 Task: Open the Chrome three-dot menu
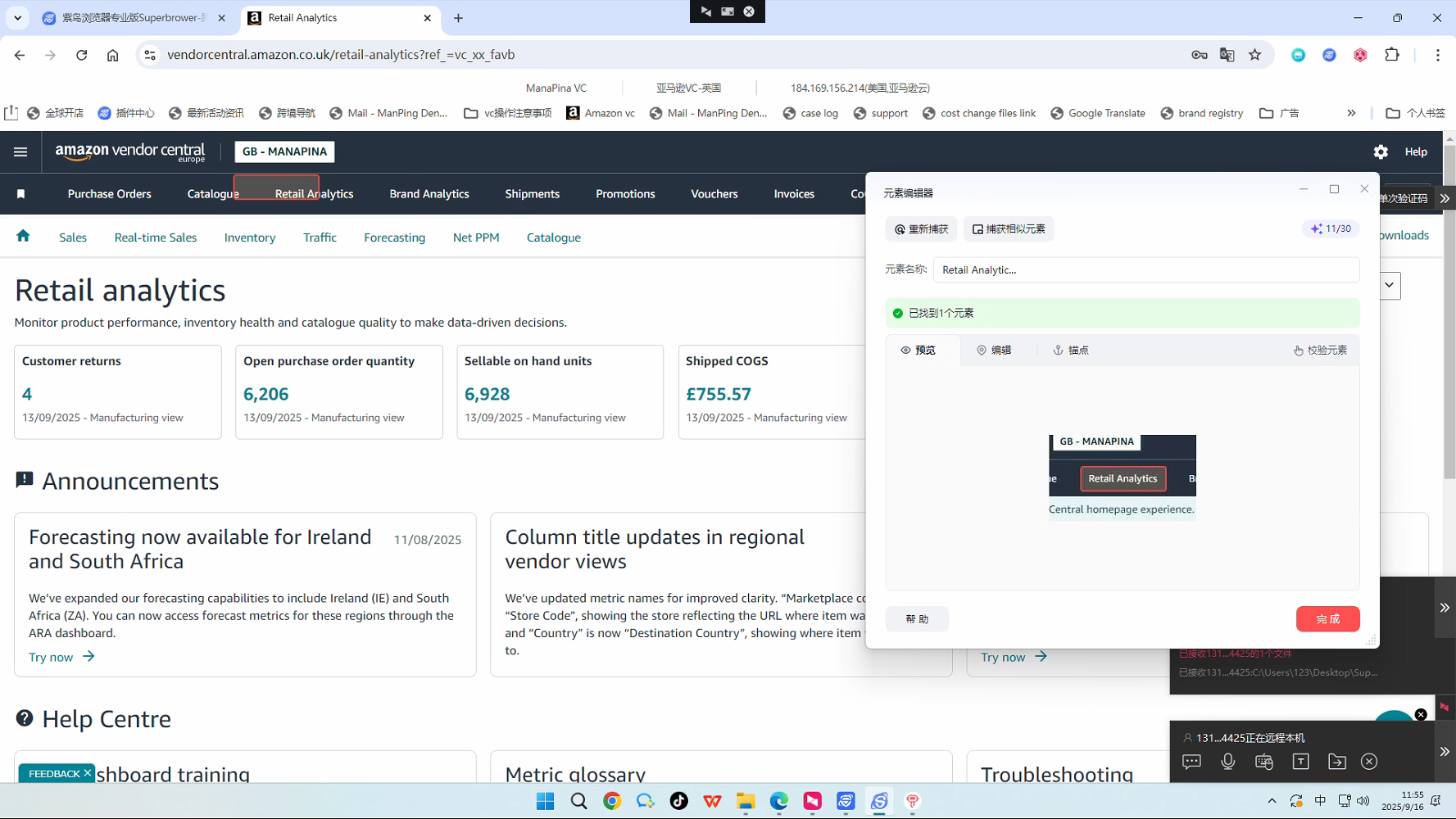pyautogui.click(x=1437, y=55)
